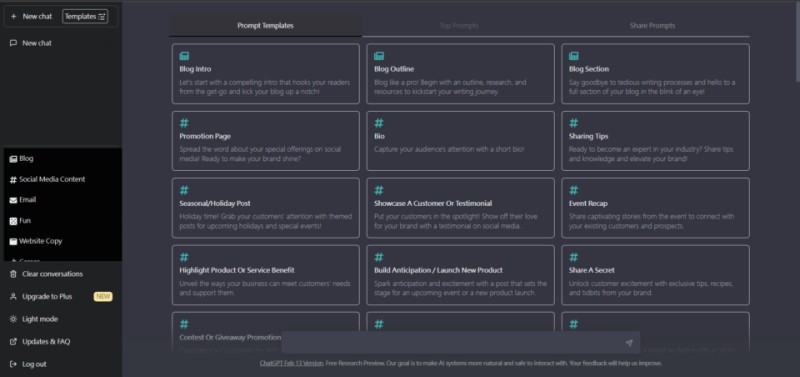Open the Blog Intro template title

tap(195, 69)
